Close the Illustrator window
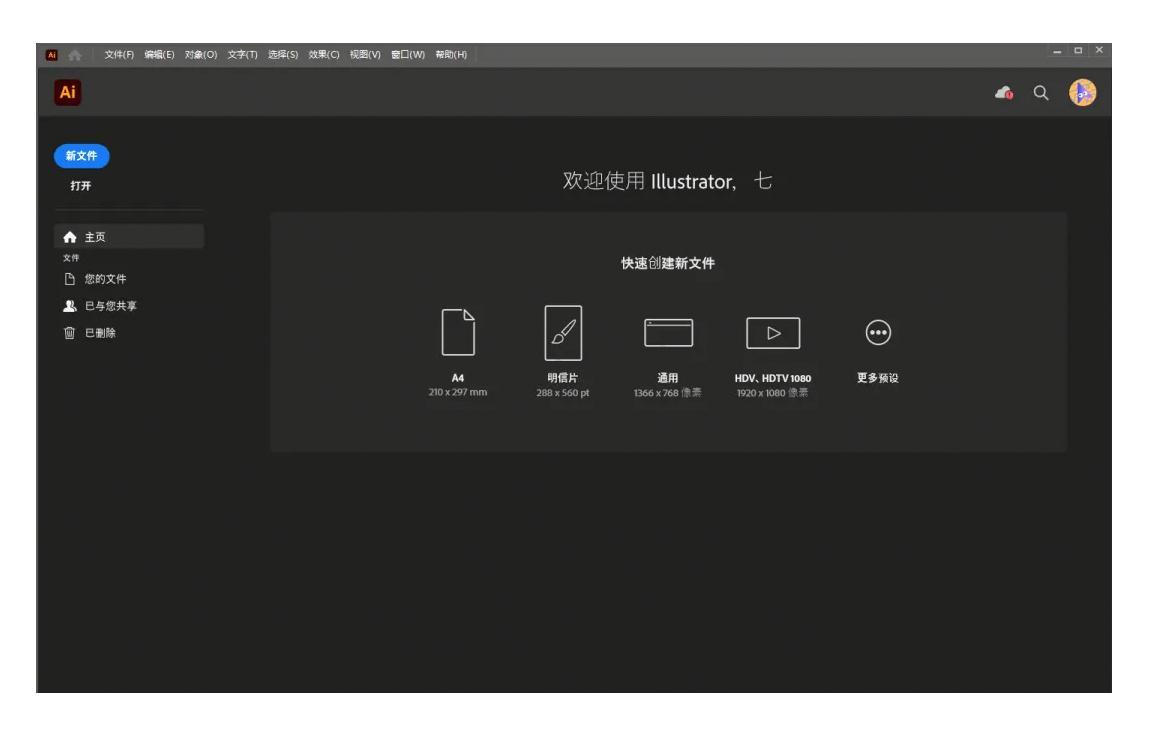 coord(1099,51)
